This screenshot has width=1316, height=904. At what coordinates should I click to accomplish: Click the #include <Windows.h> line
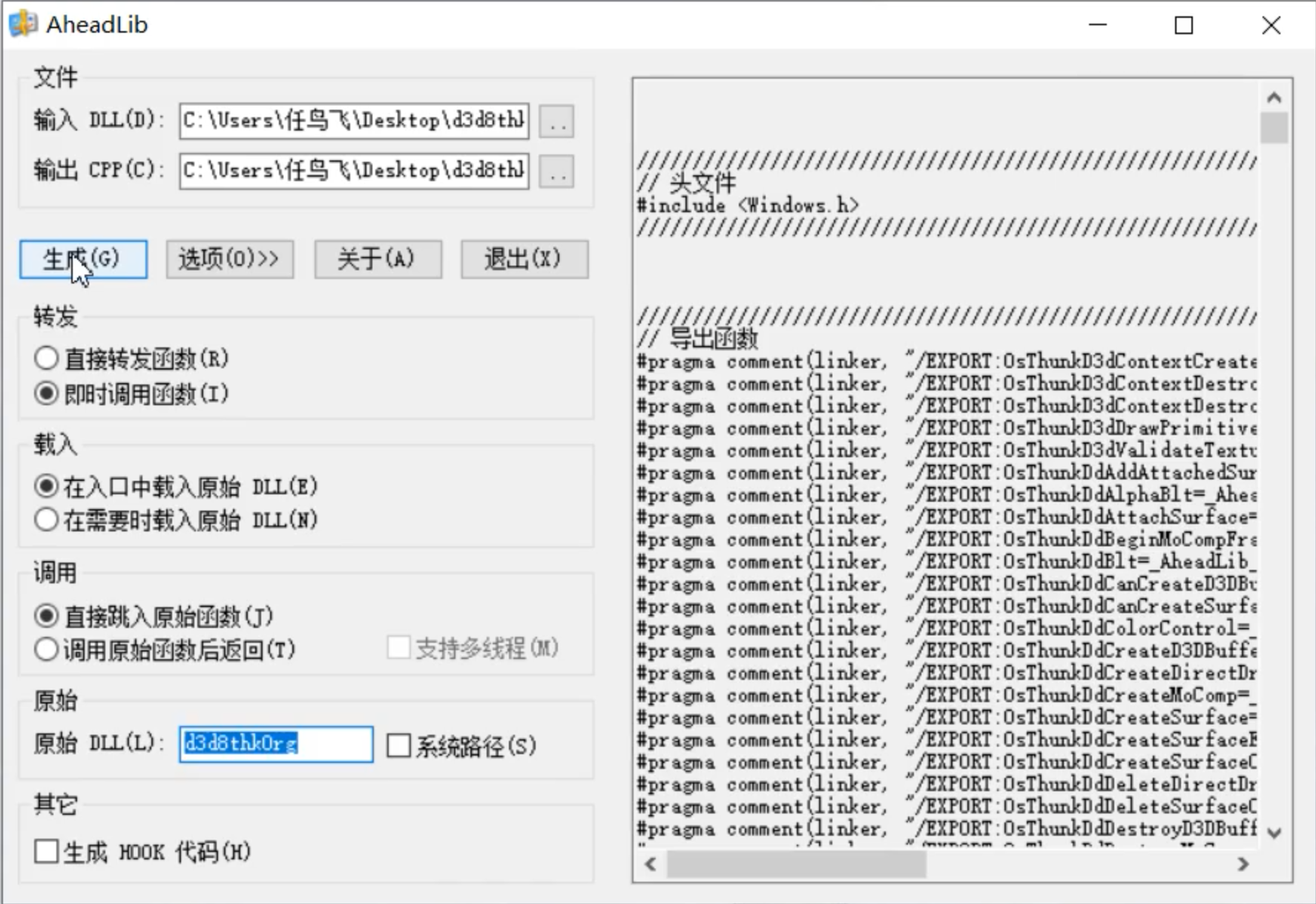click(748, 206)
